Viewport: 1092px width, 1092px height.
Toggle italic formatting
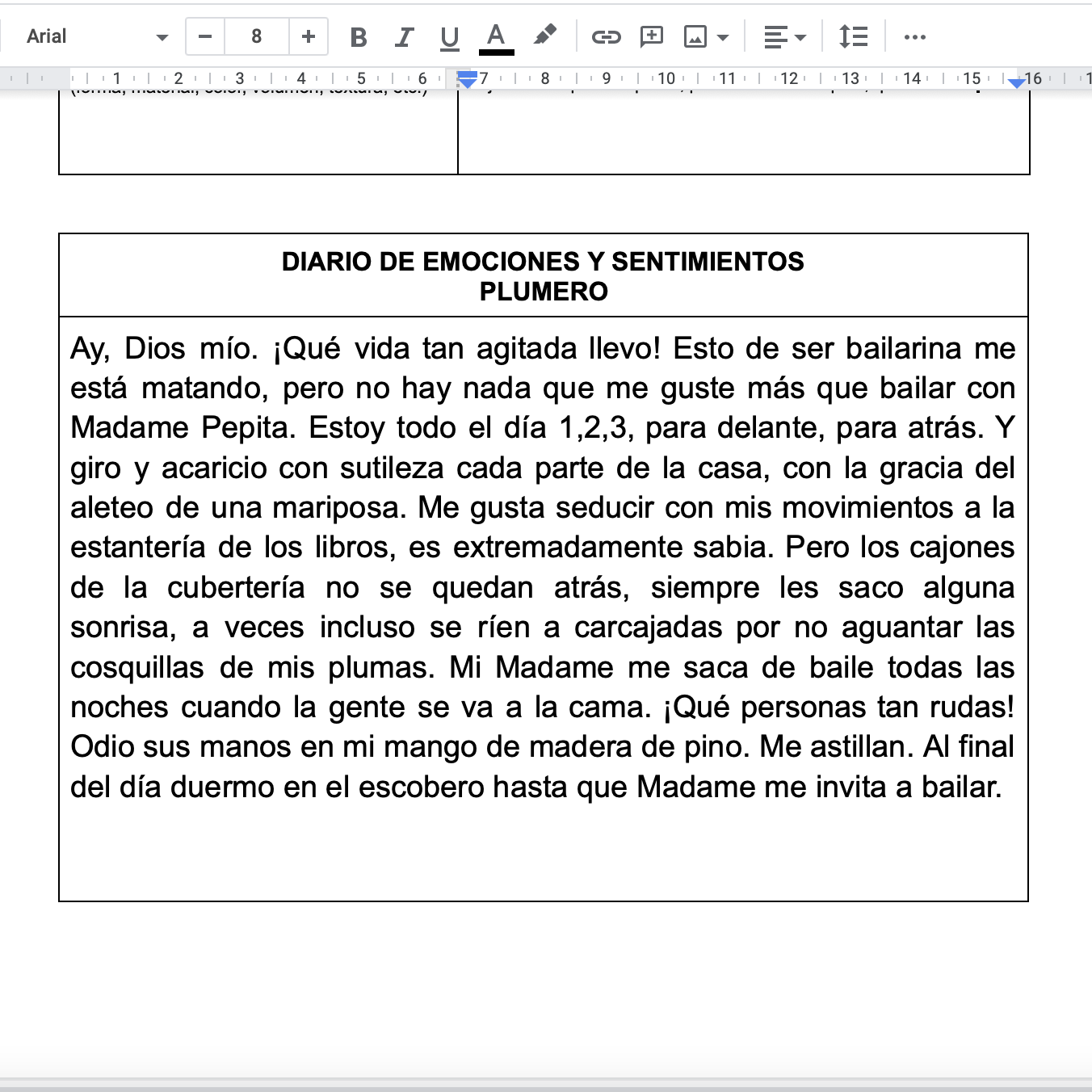point(404,36)
